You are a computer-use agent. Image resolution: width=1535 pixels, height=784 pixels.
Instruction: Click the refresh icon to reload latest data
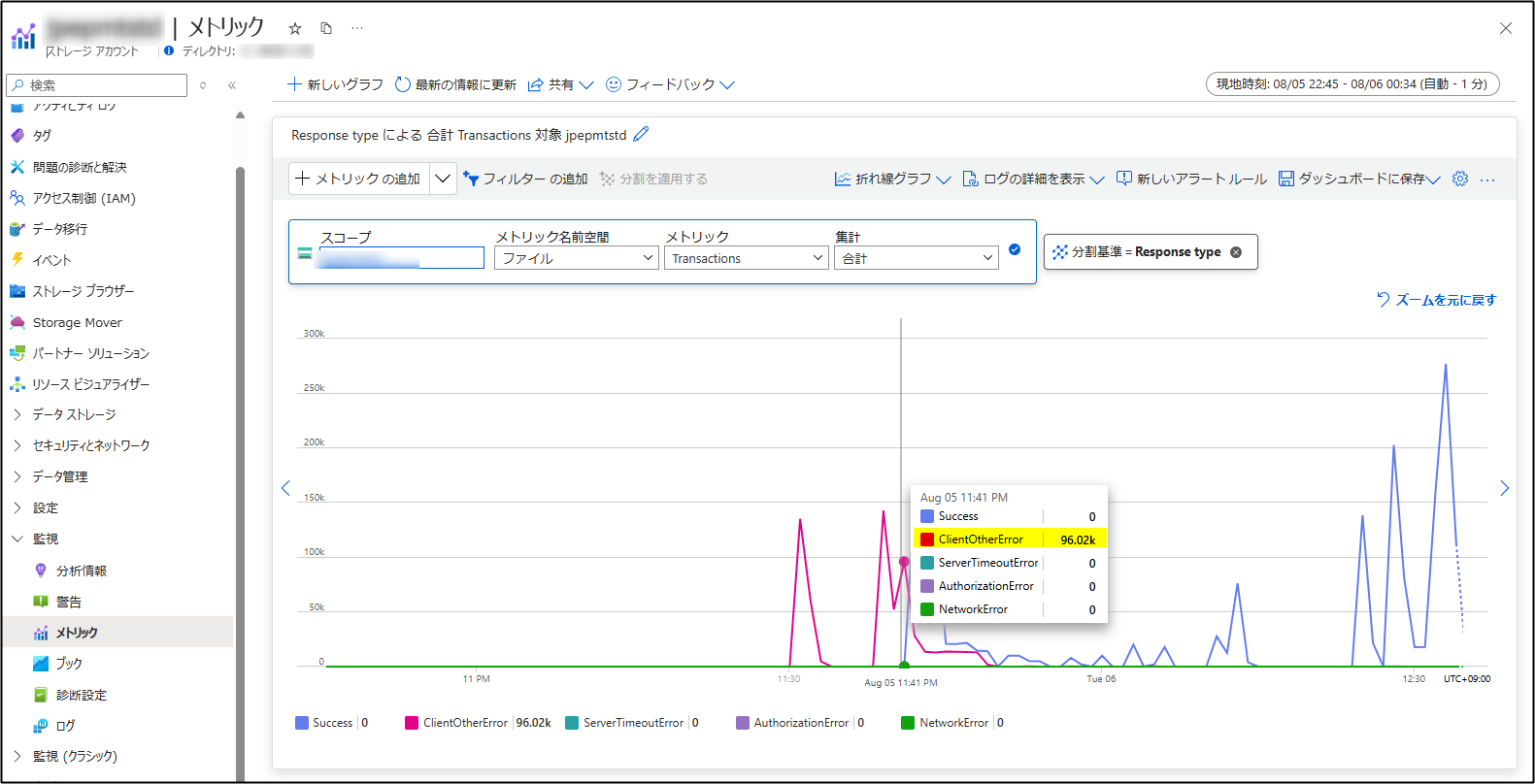coord(403,84)
